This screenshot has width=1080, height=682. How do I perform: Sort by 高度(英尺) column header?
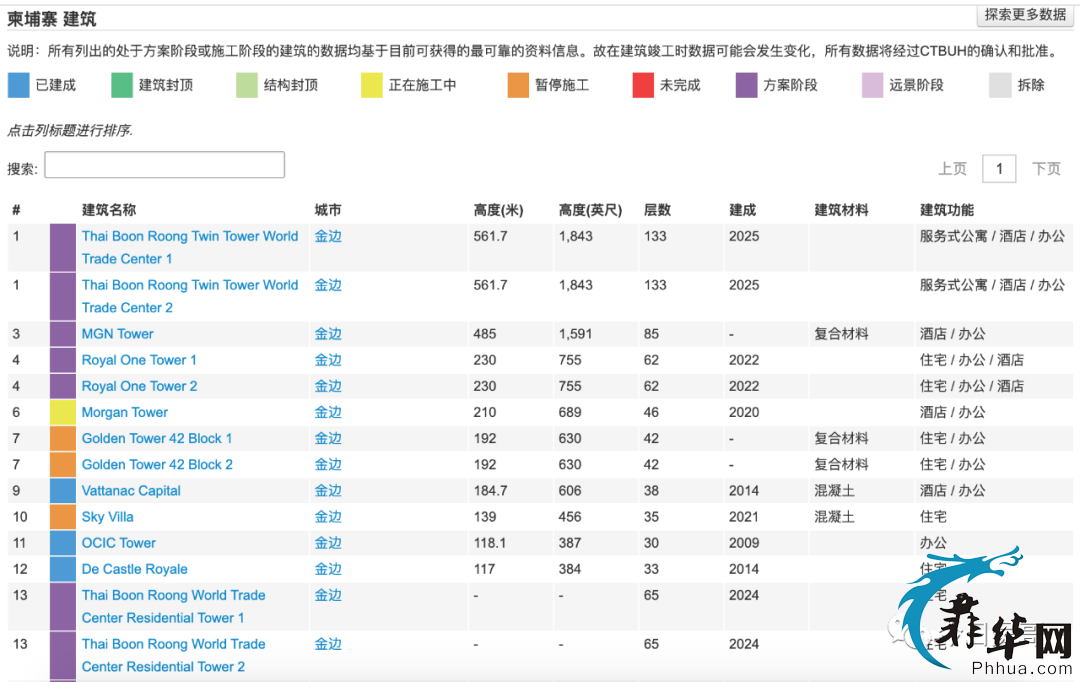[590, 210]
